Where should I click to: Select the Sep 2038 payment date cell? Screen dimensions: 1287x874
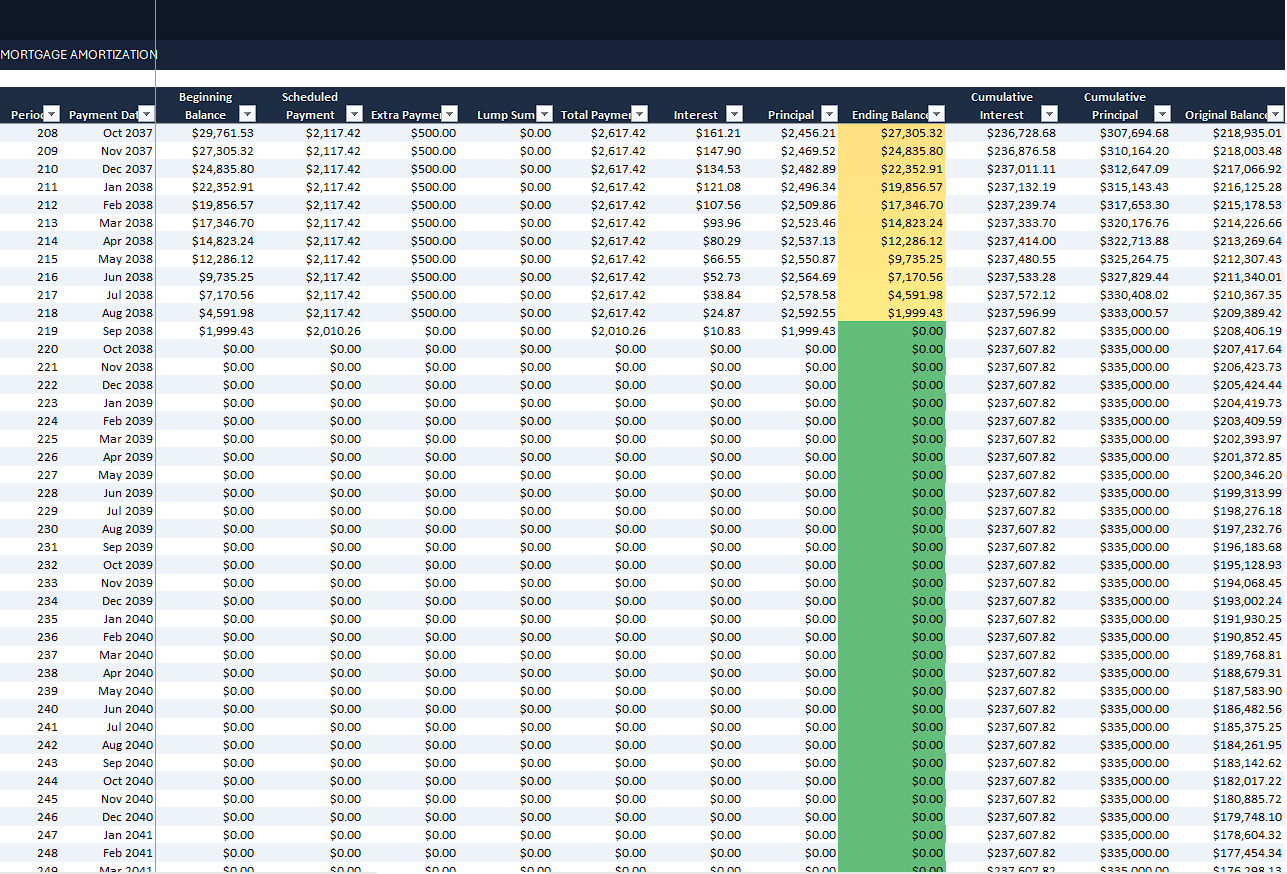pos(128,331)
